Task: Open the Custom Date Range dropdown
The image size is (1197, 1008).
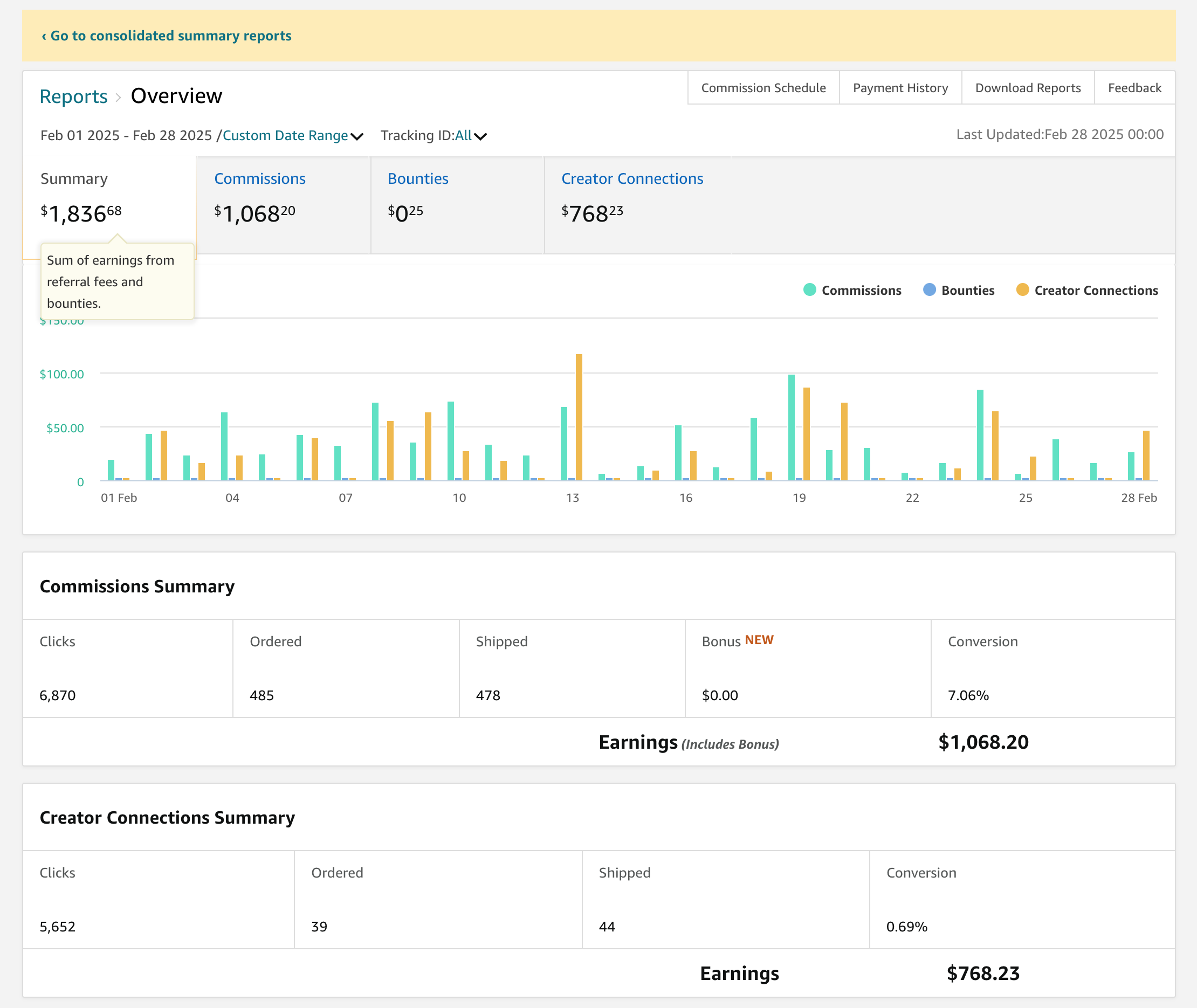Action: [285, 135]
